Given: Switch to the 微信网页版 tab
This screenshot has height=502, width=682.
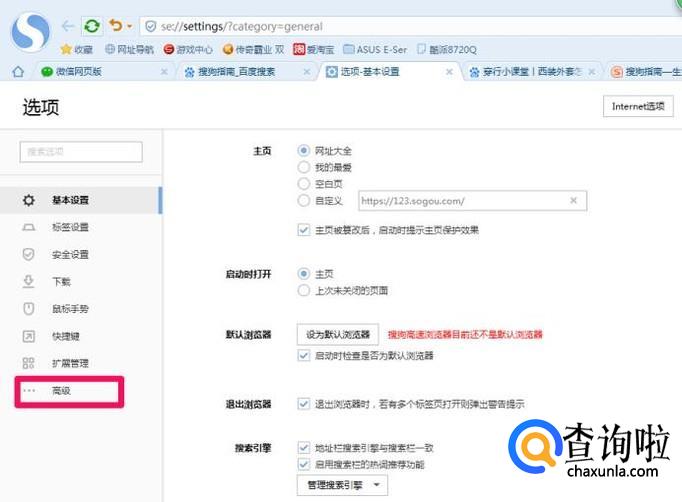Looking at the screenshot, I should tap(100, 71).
